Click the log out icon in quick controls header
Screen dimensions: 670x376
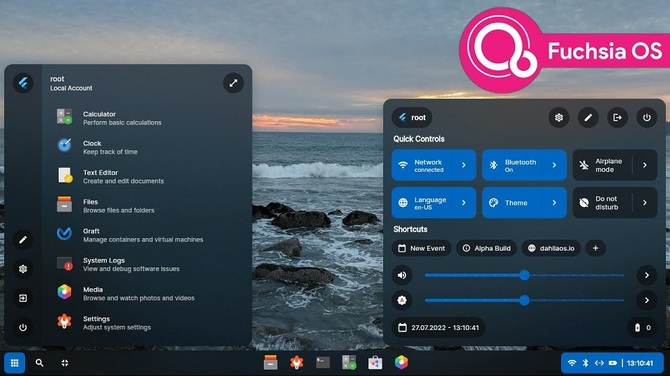coord(617,118)
